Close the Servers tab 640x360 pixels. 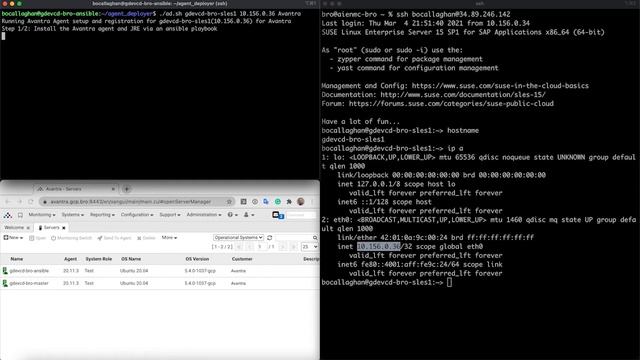tap(64, 228)
